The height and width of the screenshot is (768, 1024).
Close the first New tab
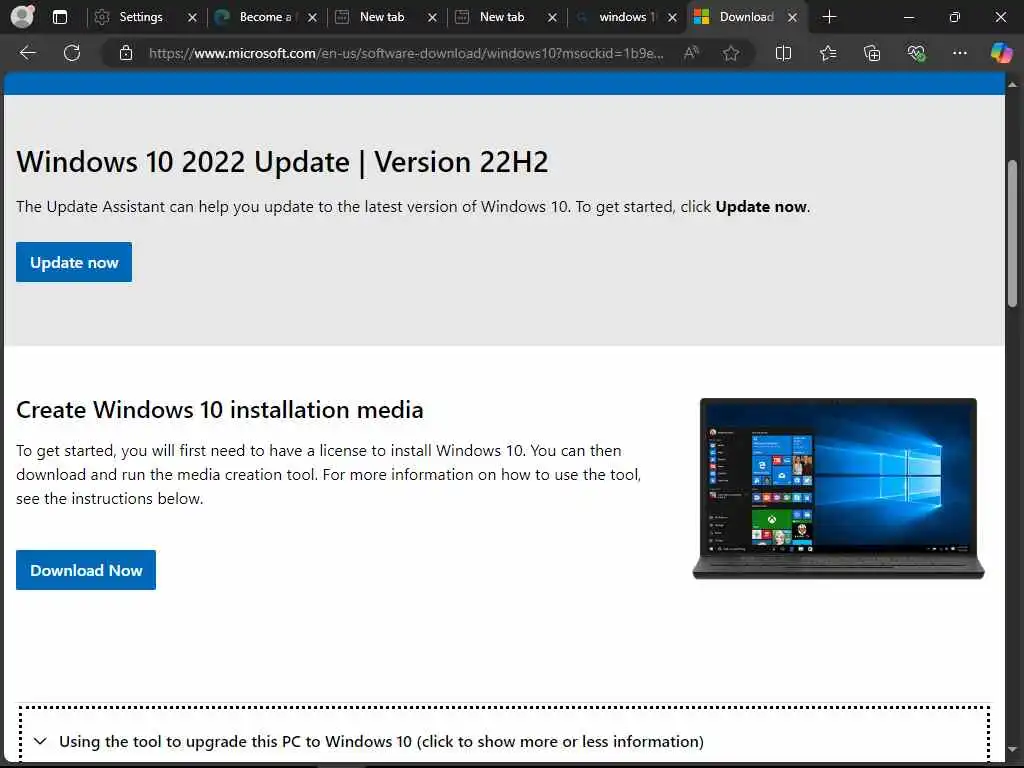pos(432,18)
